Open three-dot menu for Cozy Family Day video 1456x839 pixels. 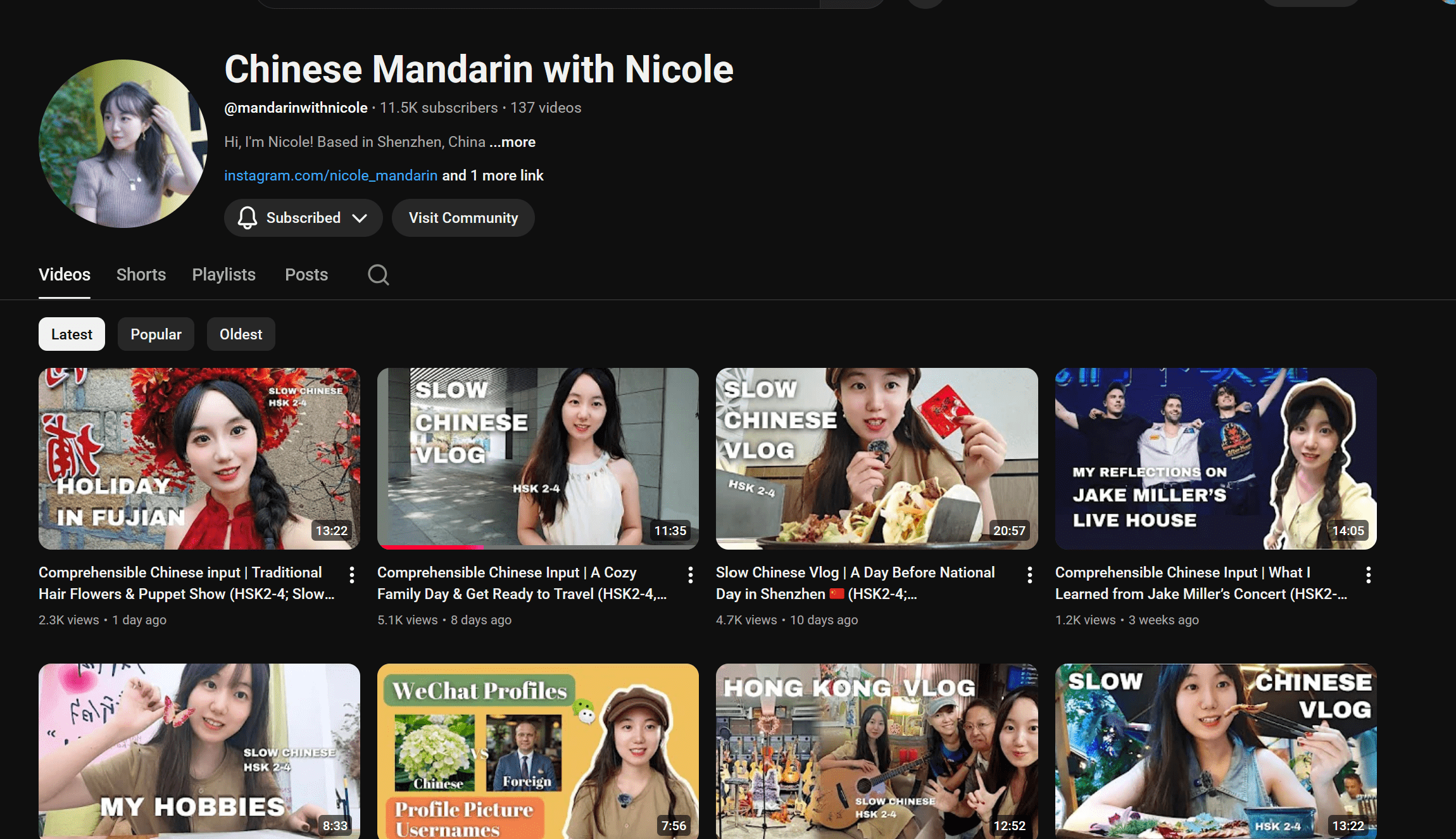691,575
